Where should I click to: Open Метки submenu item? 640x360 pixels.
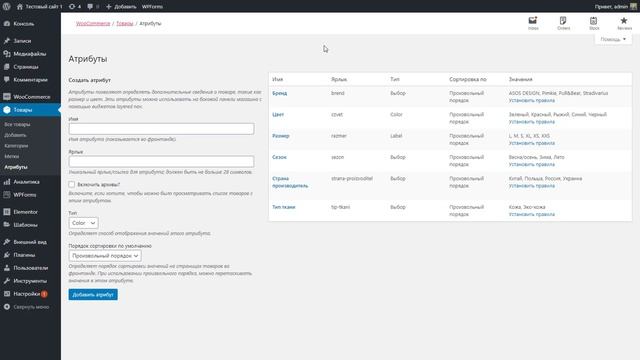click(12, 156)
